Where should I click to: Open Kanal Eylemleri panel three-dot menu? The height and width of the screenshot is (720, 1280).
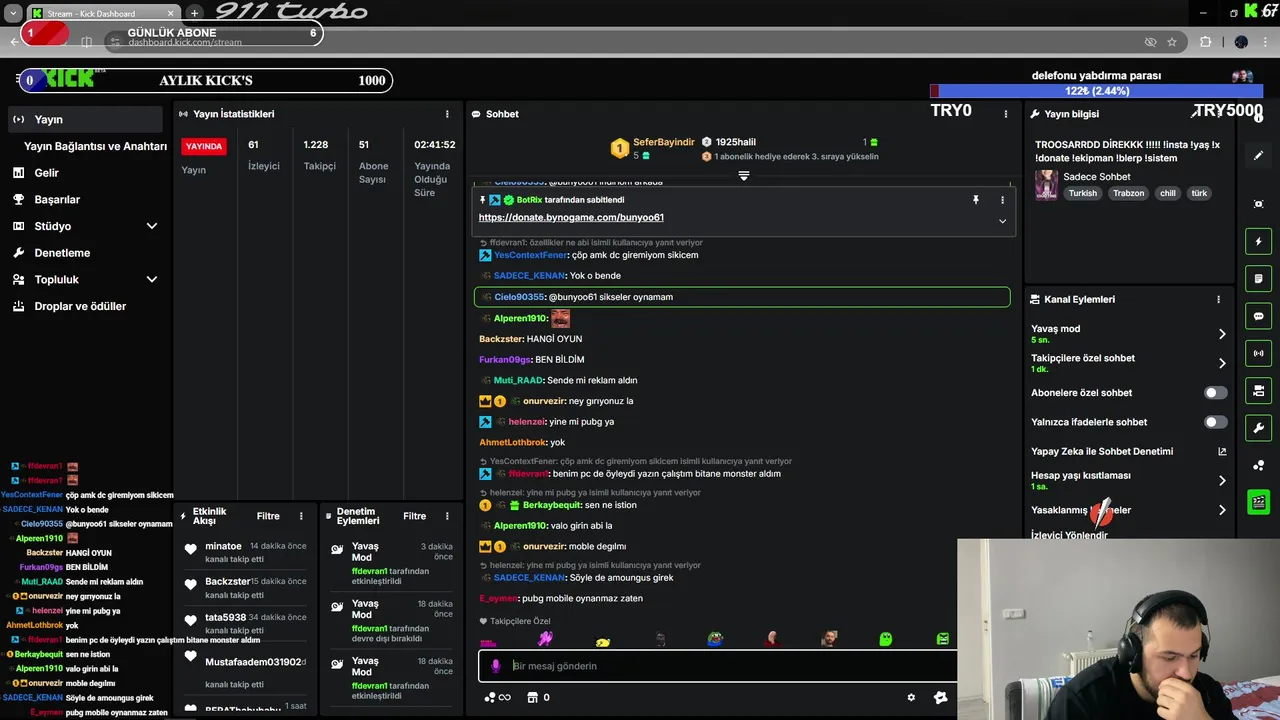click(1218, 299)
